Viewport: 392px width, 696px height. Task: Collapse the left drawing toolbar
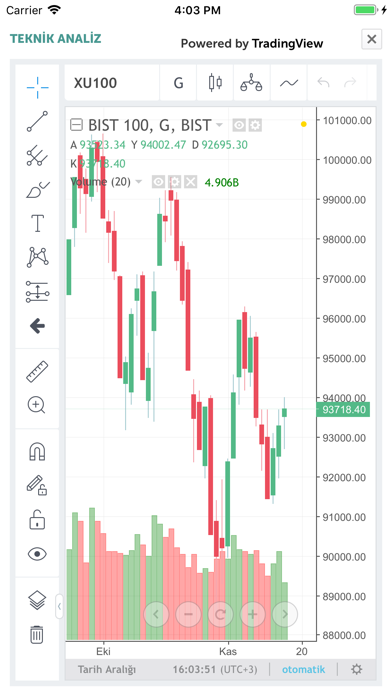tap(59, 606)
